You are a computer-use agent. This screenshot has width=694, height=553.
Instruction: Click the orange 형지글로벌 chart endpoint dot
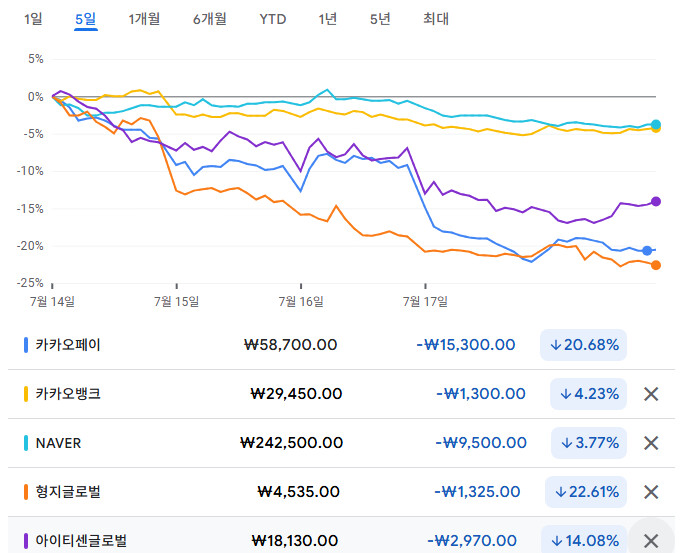pyautogui.click(x=656, y=265)
